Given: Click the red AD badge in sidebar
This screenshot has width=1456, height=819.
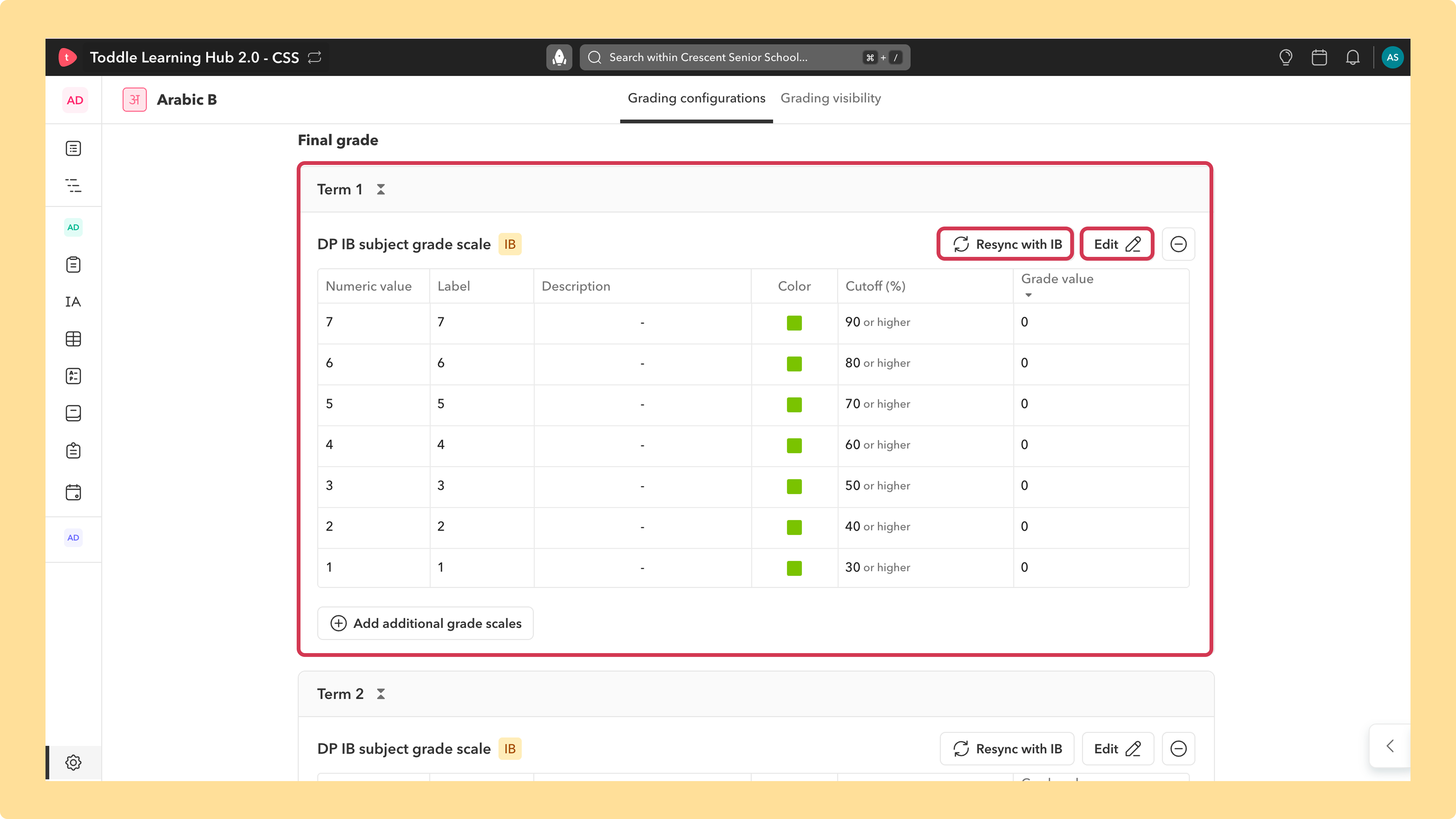Looking at the screenshot, I should 75,100.
